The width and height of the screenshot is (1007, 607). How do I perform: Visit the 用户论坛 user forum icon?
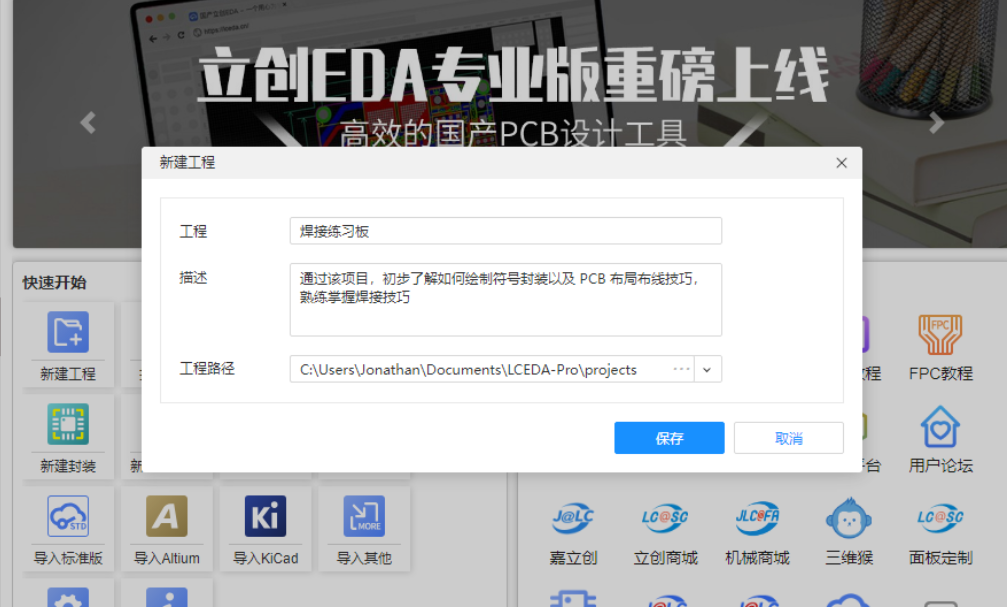click(x=940, y=427)
